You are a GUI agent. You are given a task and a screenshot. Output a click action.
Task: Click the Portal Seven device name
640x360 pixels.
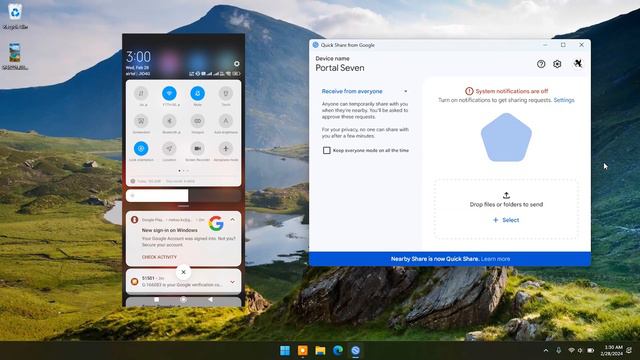[340, 68]
